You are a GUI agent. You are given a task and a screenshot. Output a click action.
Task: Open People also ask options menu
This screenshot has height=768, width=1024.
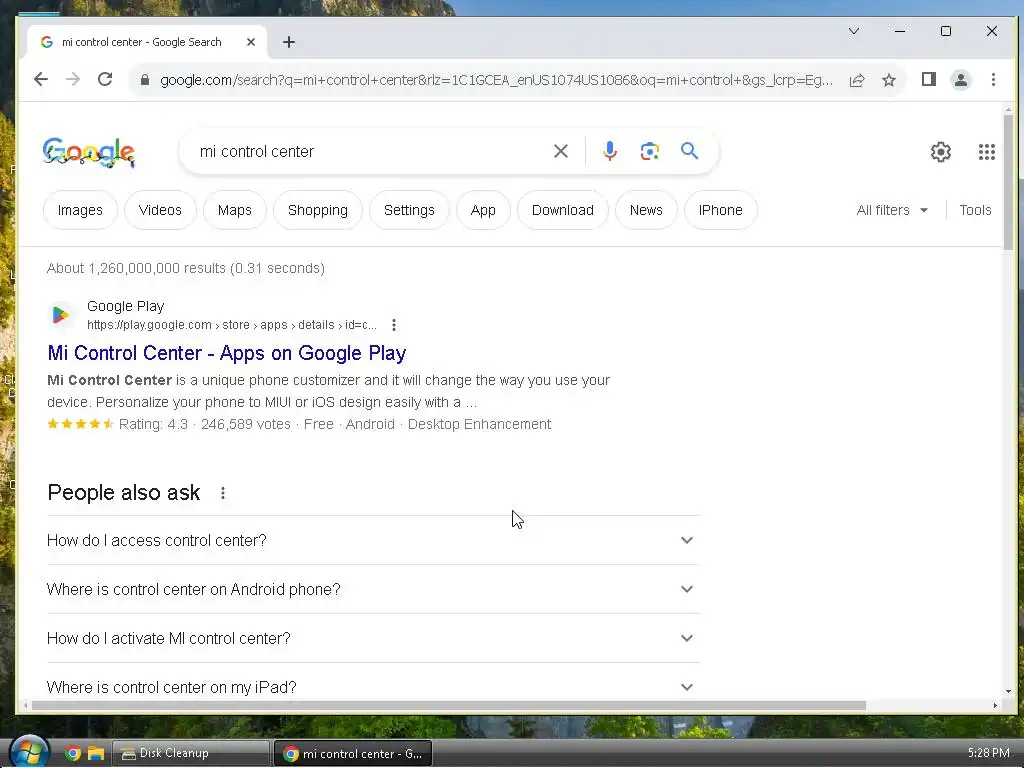(x=223, y=493)
